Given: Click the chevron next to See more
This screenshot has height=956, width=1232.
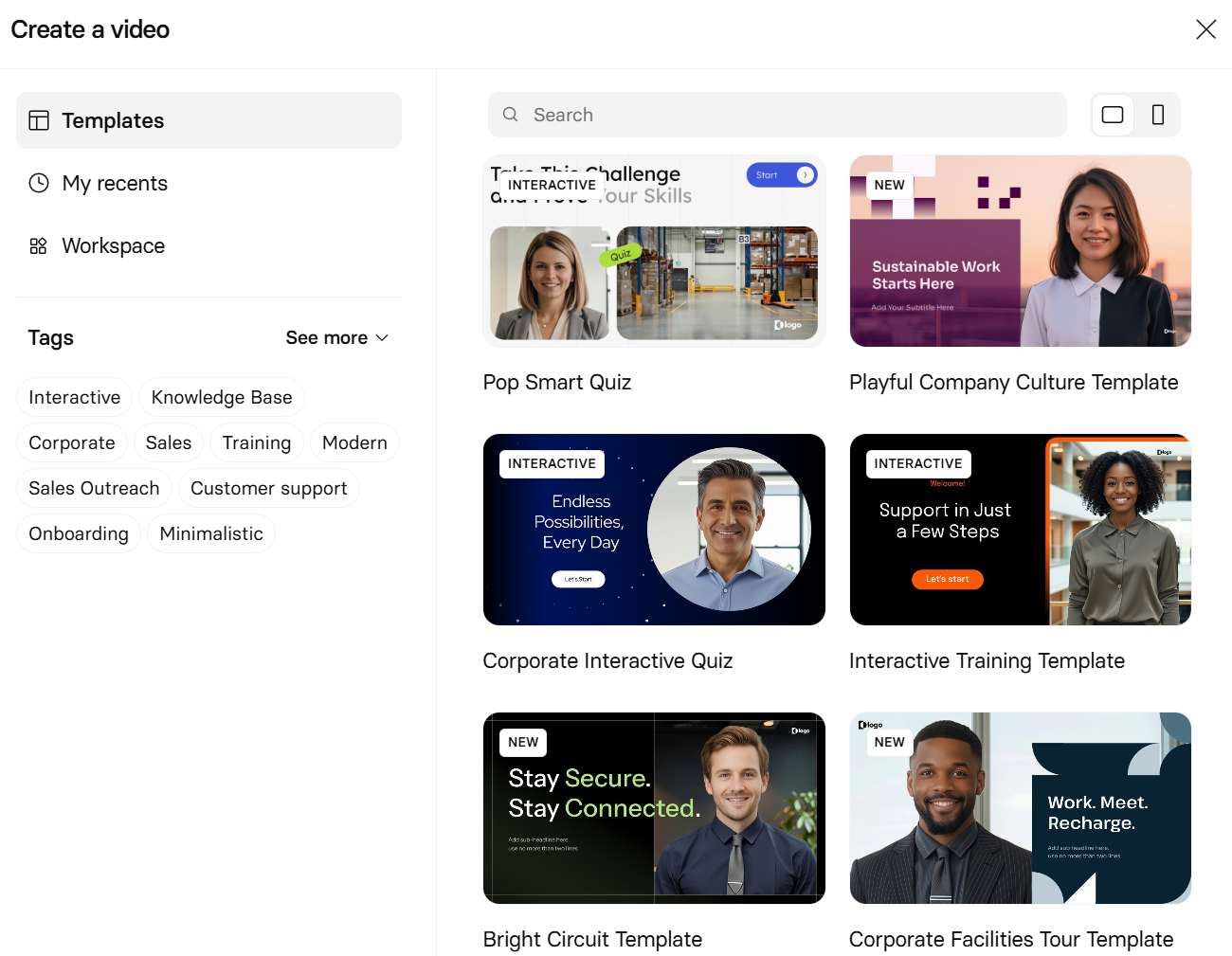Looking at the screenshot, I should pyautogui.click(x=383, y=338).
